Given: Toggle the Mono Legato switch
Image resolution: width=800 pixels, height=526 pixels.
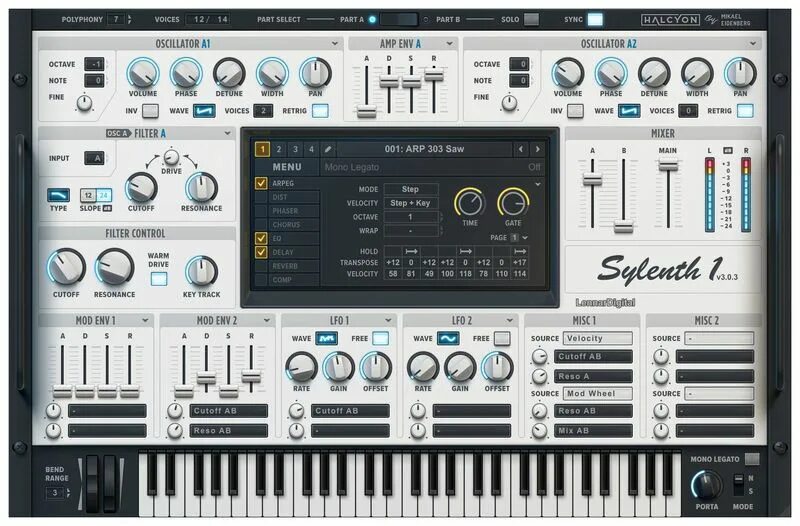Looking at the screenshot, I should coord(752,459).
